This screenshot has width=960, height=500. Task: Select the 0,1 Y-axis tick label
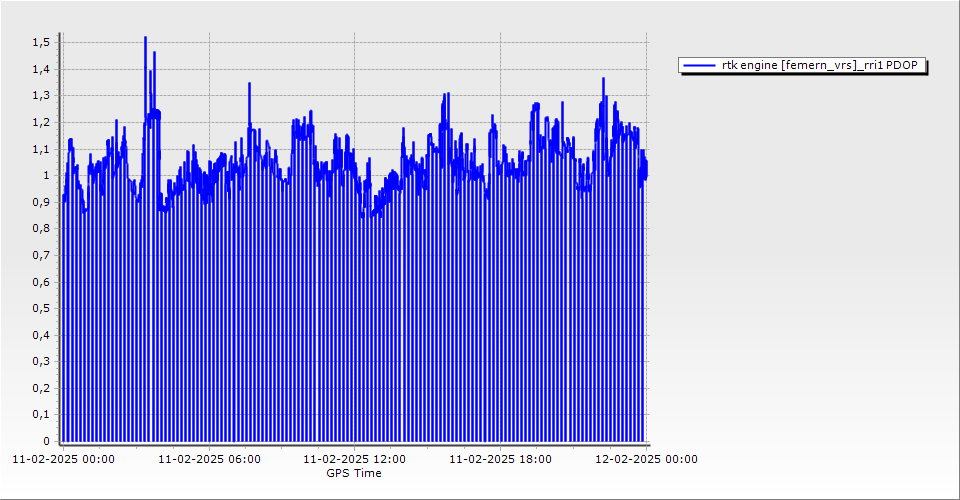(40, 414)
